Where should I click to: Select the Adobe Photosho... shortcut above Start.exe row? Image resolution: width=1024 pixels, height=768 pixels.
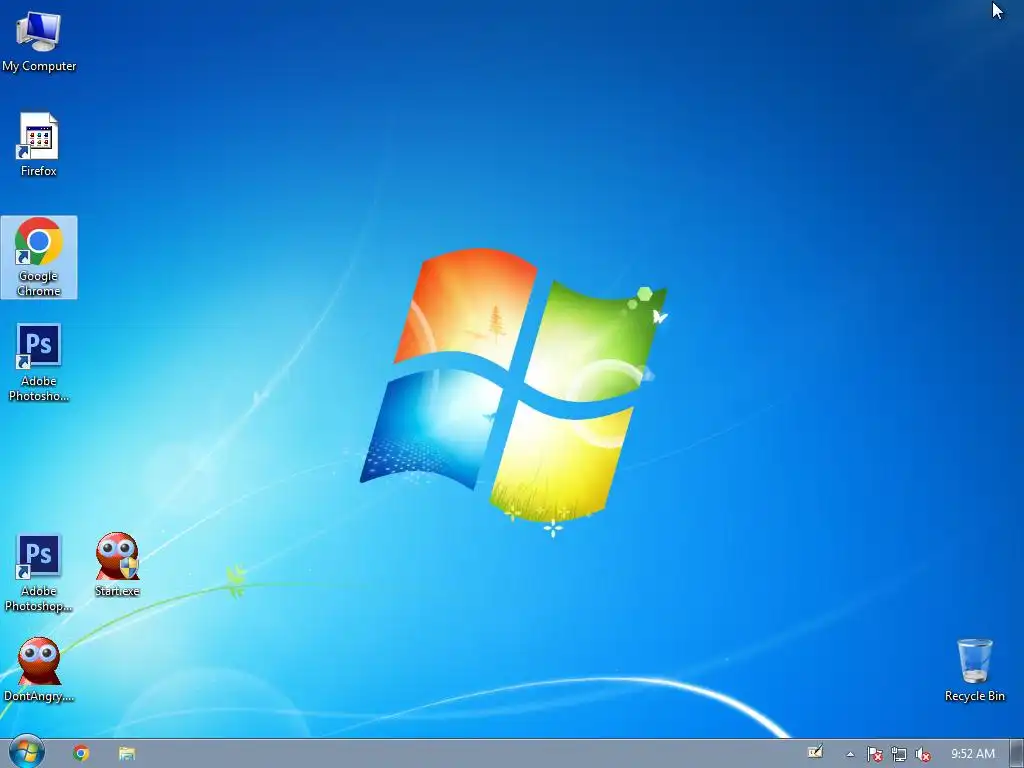tap(39, 362)
